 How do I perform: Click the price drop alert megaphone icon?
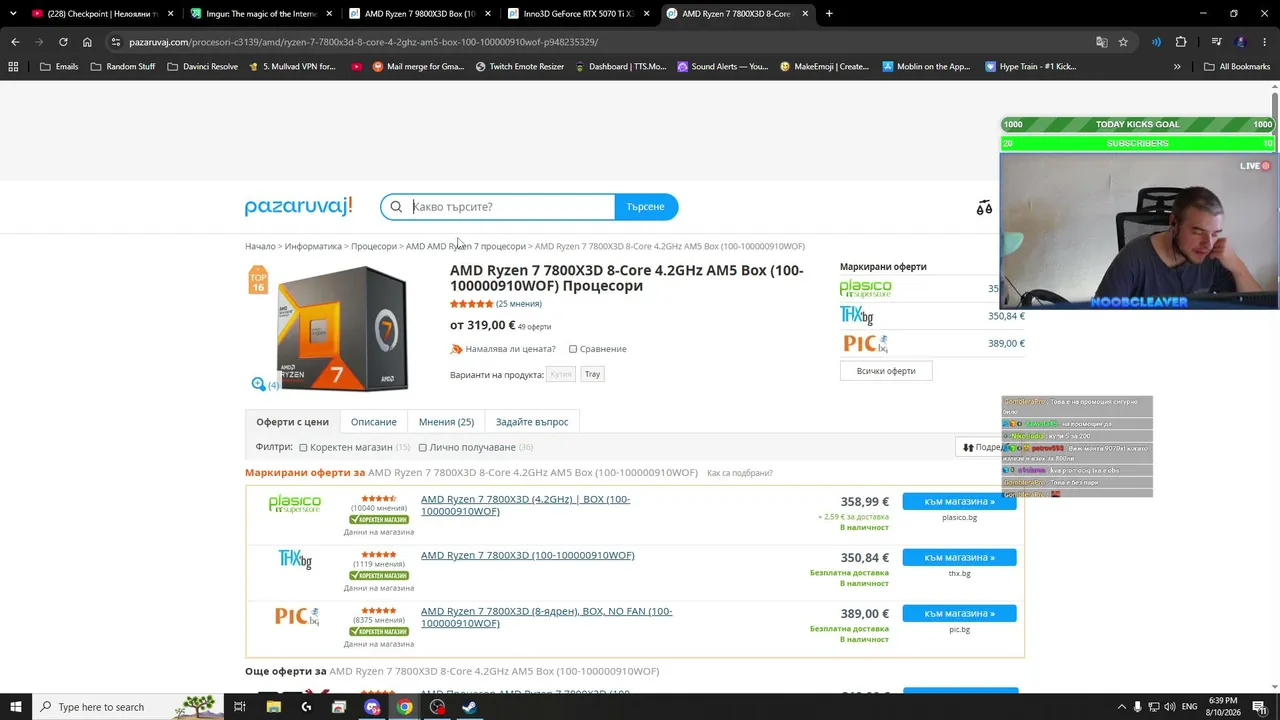456,349
